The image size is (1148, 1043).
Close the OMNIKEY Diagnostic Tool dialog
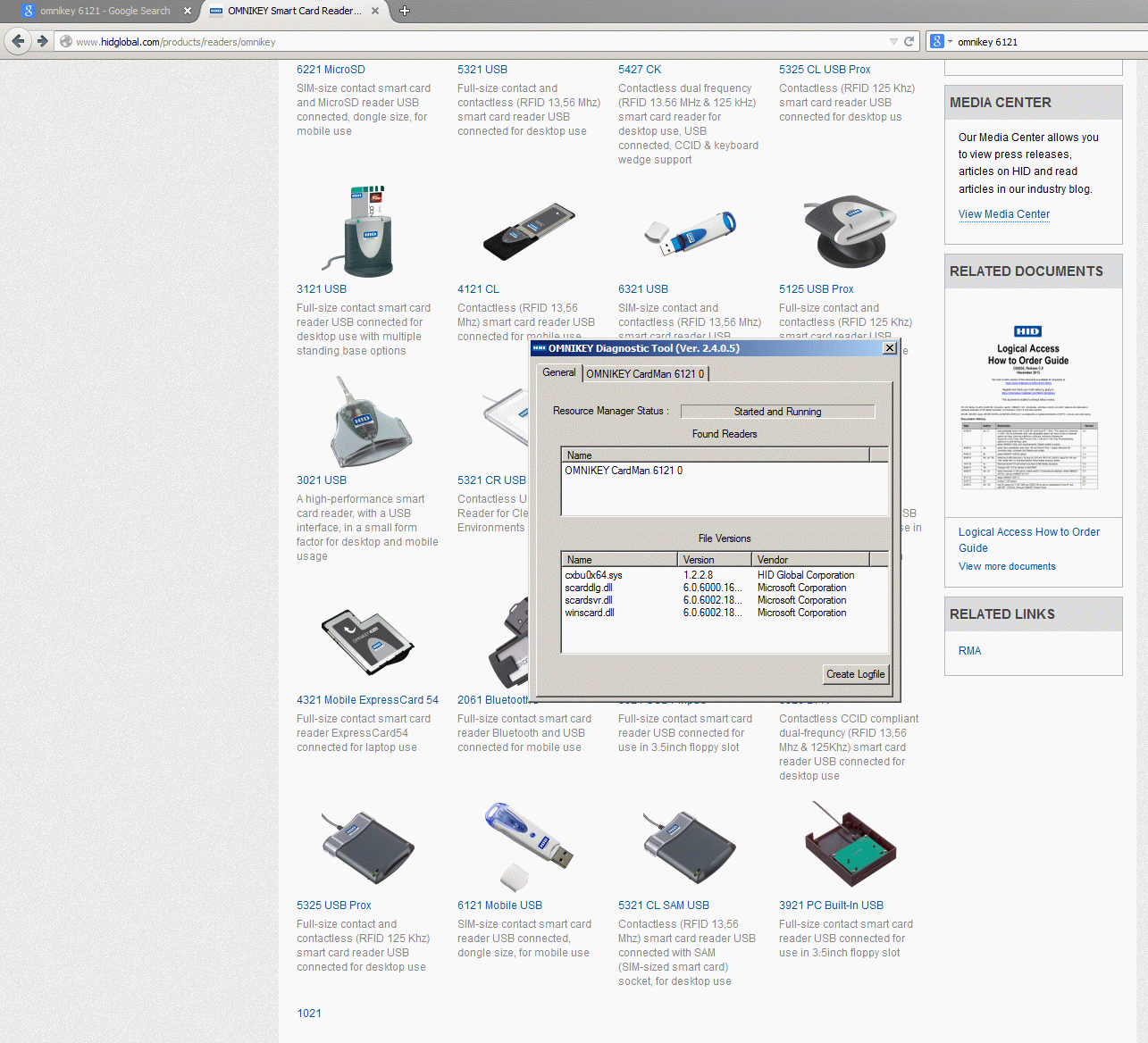click(890, 348)
